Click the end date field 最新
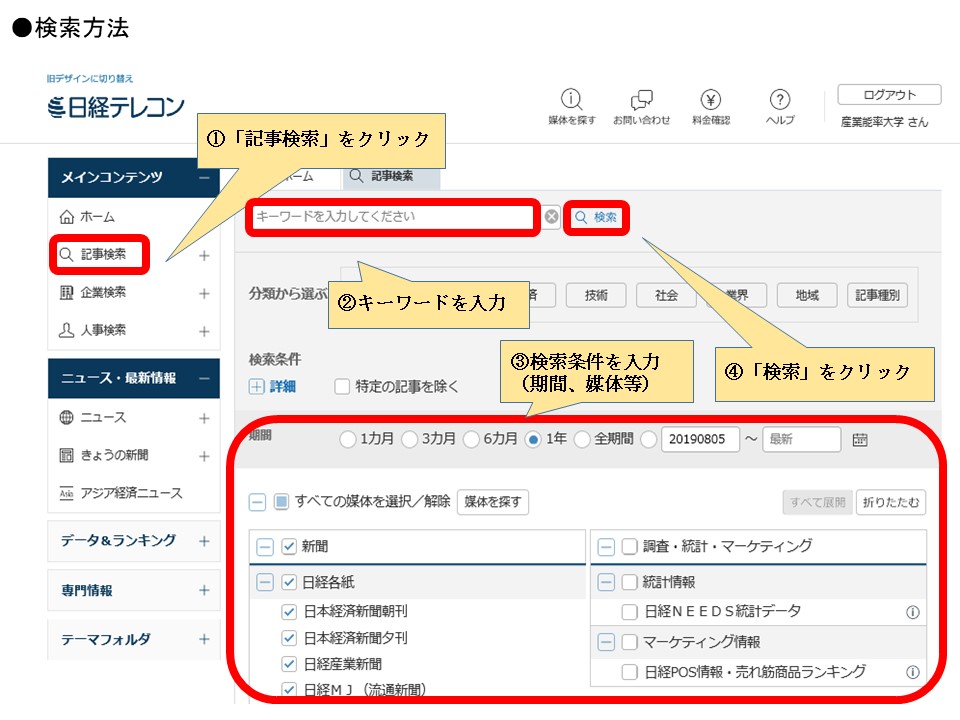The width and height of the screenshot is (960, 720). 801,439
